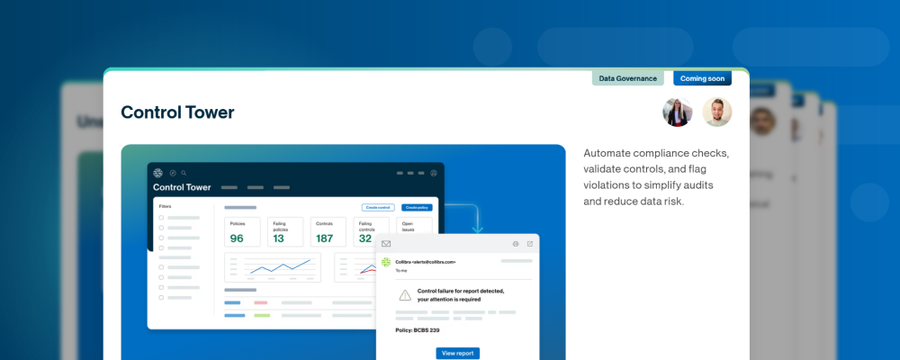The width and height of the screenshot is (900, 360).
Task: Select the last radio button in Filters panel
Action: [161, 297]
